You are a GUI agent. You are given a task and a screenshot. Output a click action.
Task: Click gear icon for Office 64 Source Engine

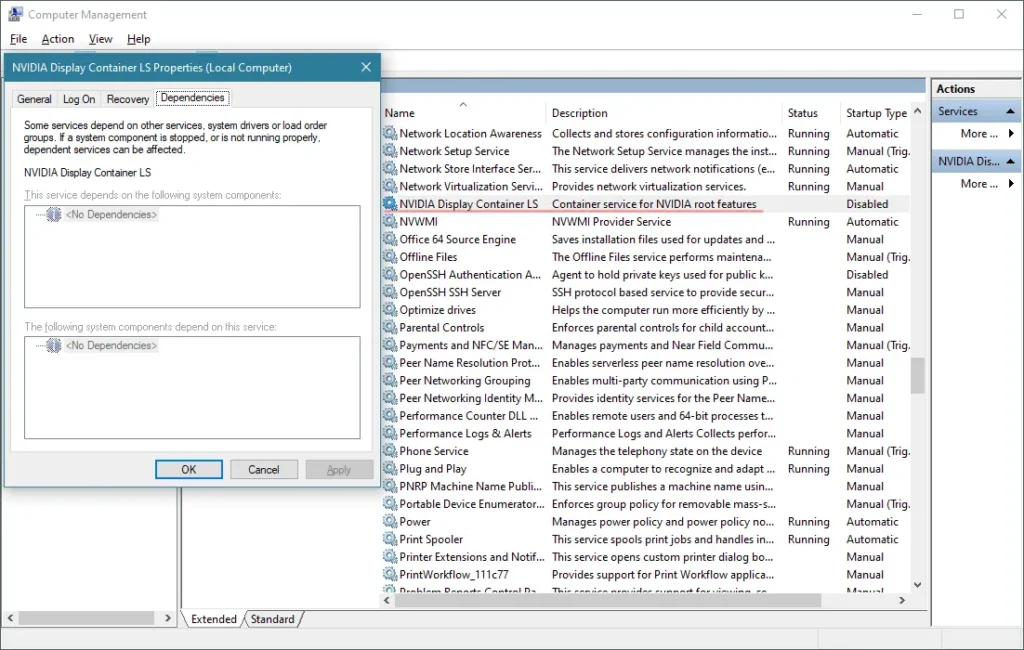click(x=390, y=239)
